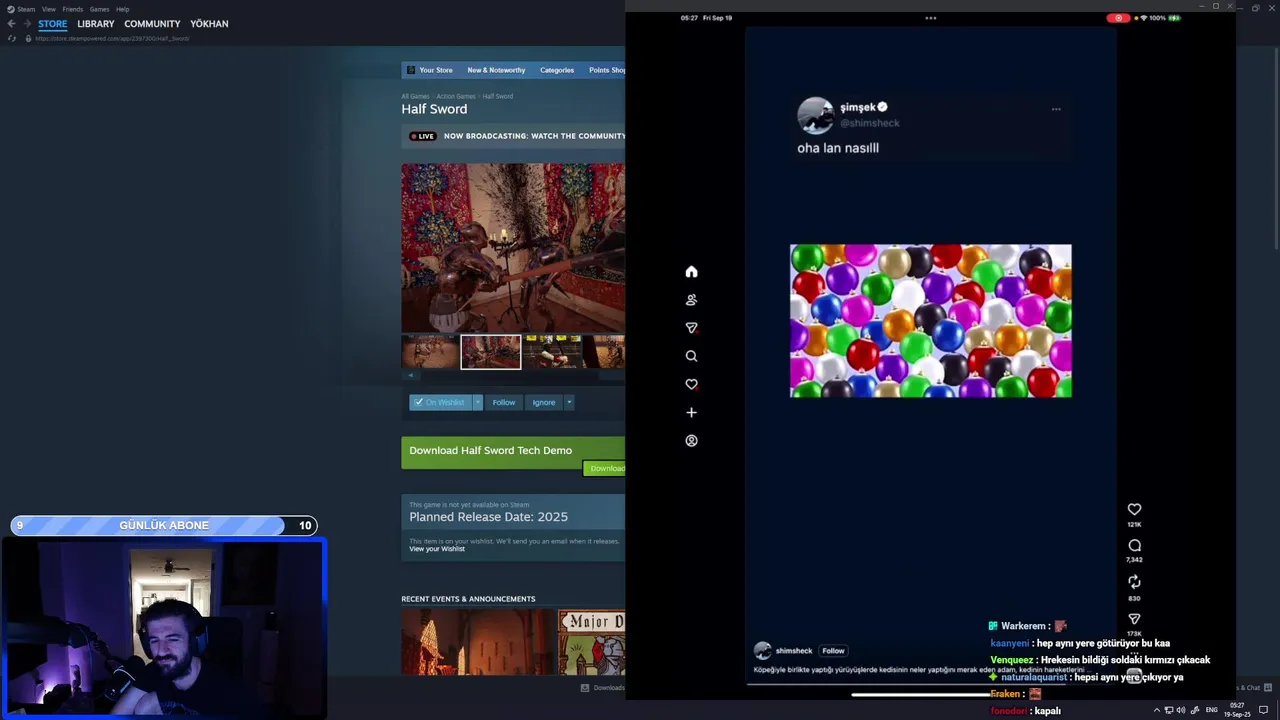The image size is (1280, 720).
Task: Open Categories in store nav
Action: tap(557, 70)
